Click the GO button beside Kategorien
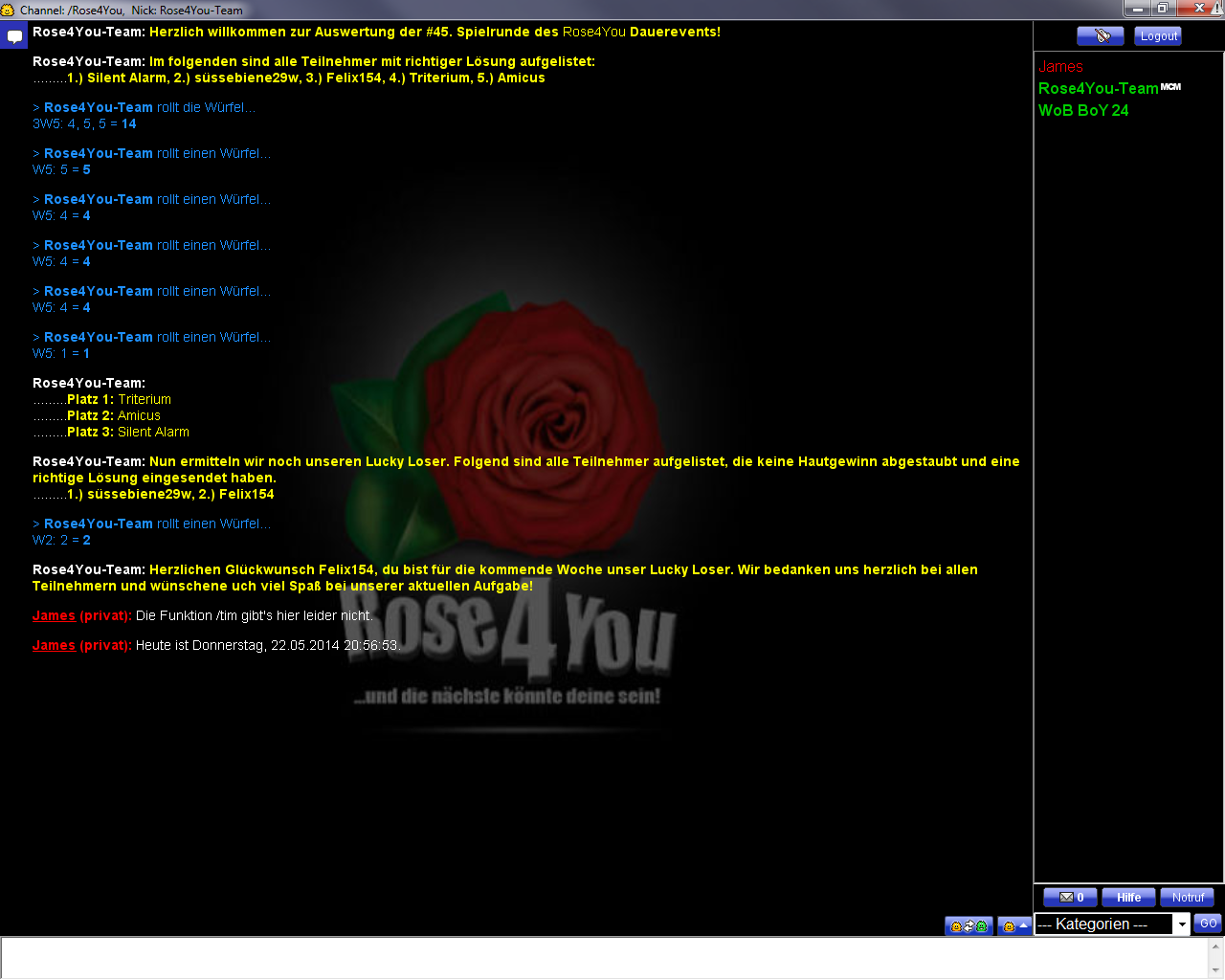1225x980 pixels. (x=1208, y=924)
